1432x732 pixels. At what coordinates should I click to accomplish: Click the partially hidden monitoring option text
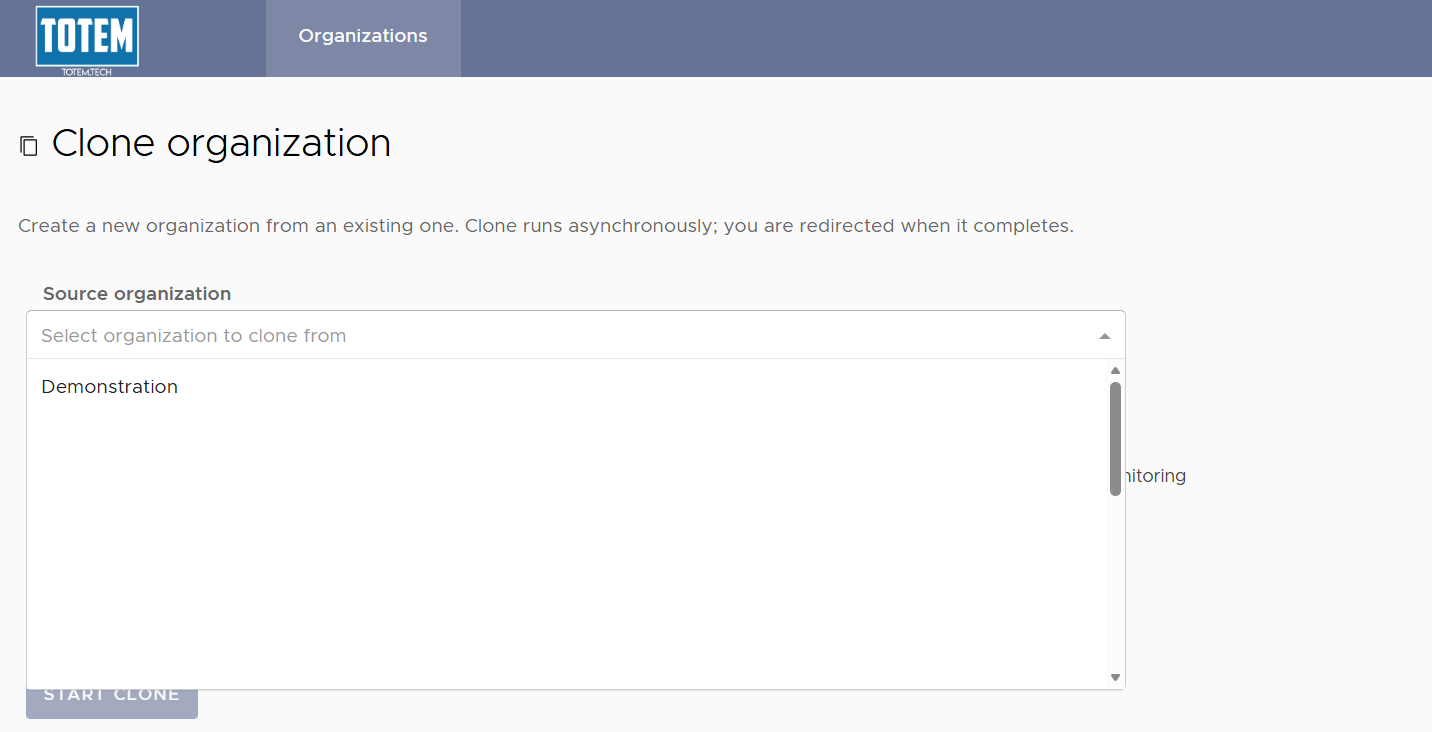tap(1156, 476)
